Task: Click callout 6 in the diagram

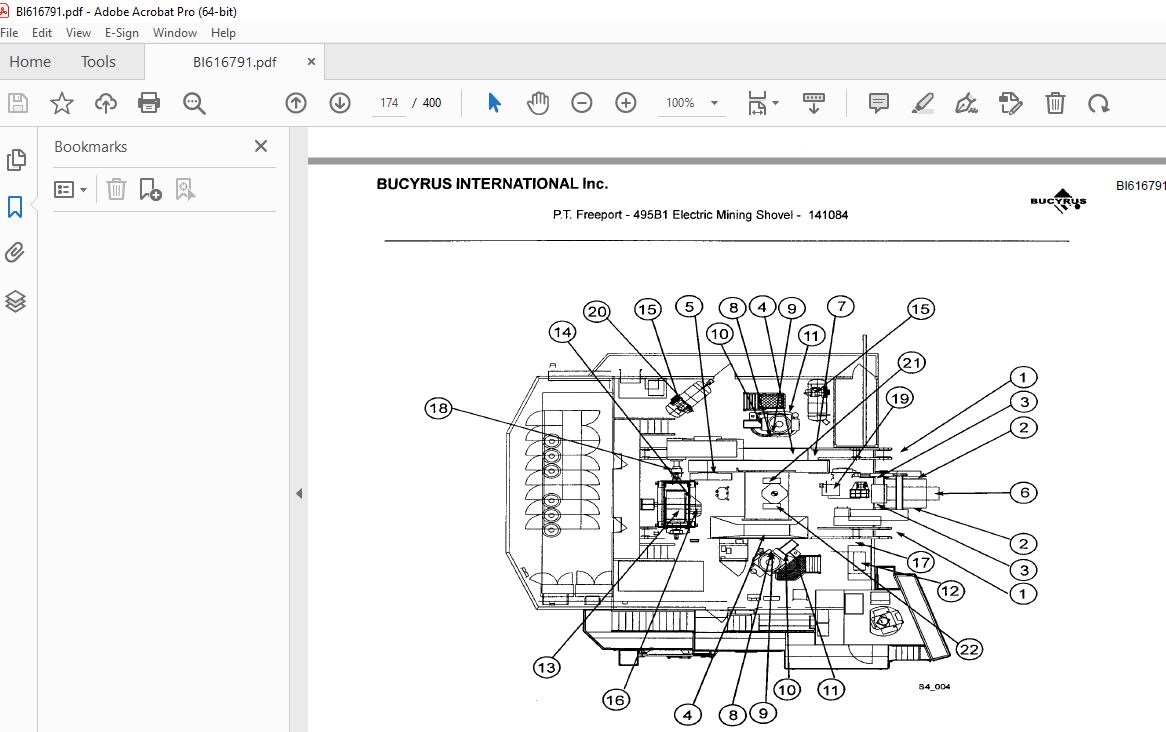Action: click(x=1024, y=492)
